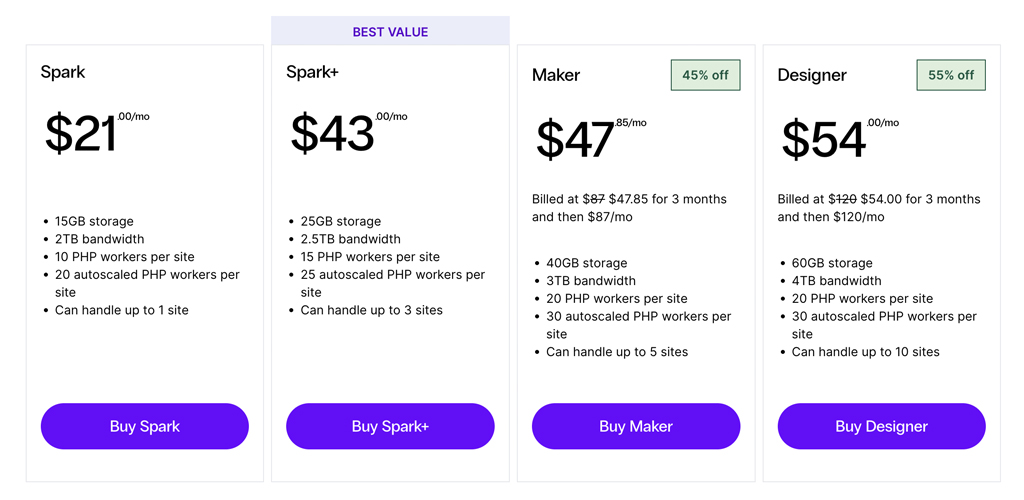Click the BEST VALUE banner above Spark+

pyautogui.click(x=391, y=31)
